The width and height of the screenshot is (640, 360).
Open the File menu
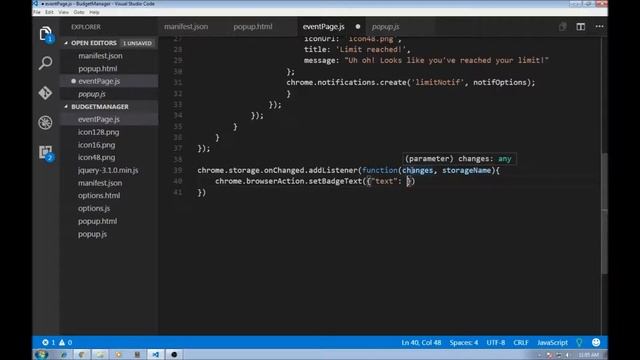(37, 12)
